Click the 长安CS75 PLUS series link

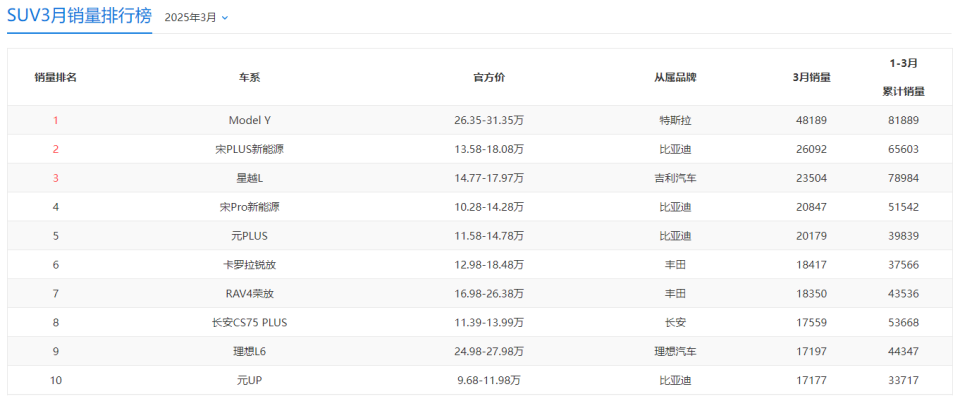tap(249, 323)
